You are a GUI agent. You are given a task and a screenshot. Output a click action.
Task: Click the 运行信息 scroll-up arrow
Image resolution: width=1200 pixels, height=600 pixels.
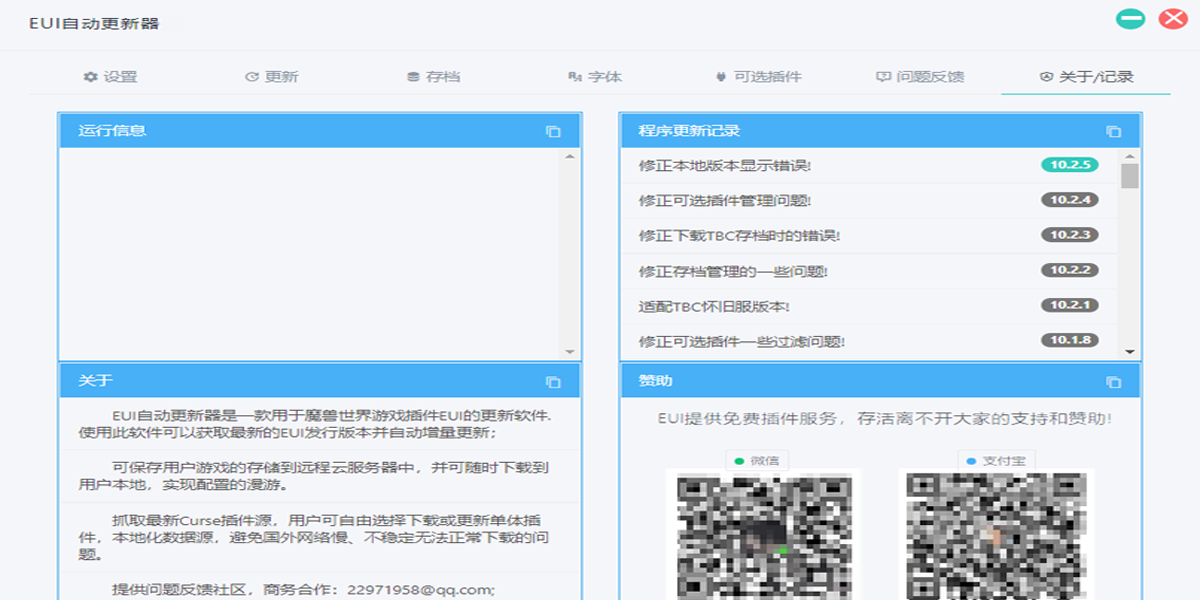pos(570,156)
